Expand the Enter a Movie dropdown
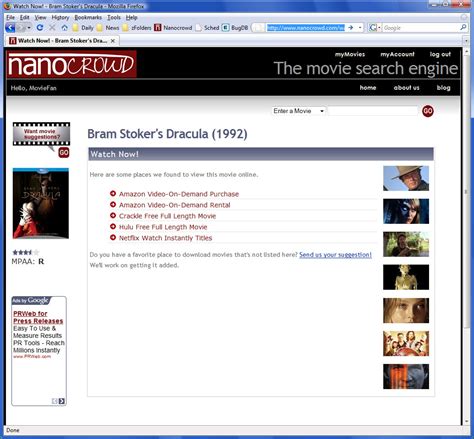Viewport: 474px width, 439px height. (299, 111)
